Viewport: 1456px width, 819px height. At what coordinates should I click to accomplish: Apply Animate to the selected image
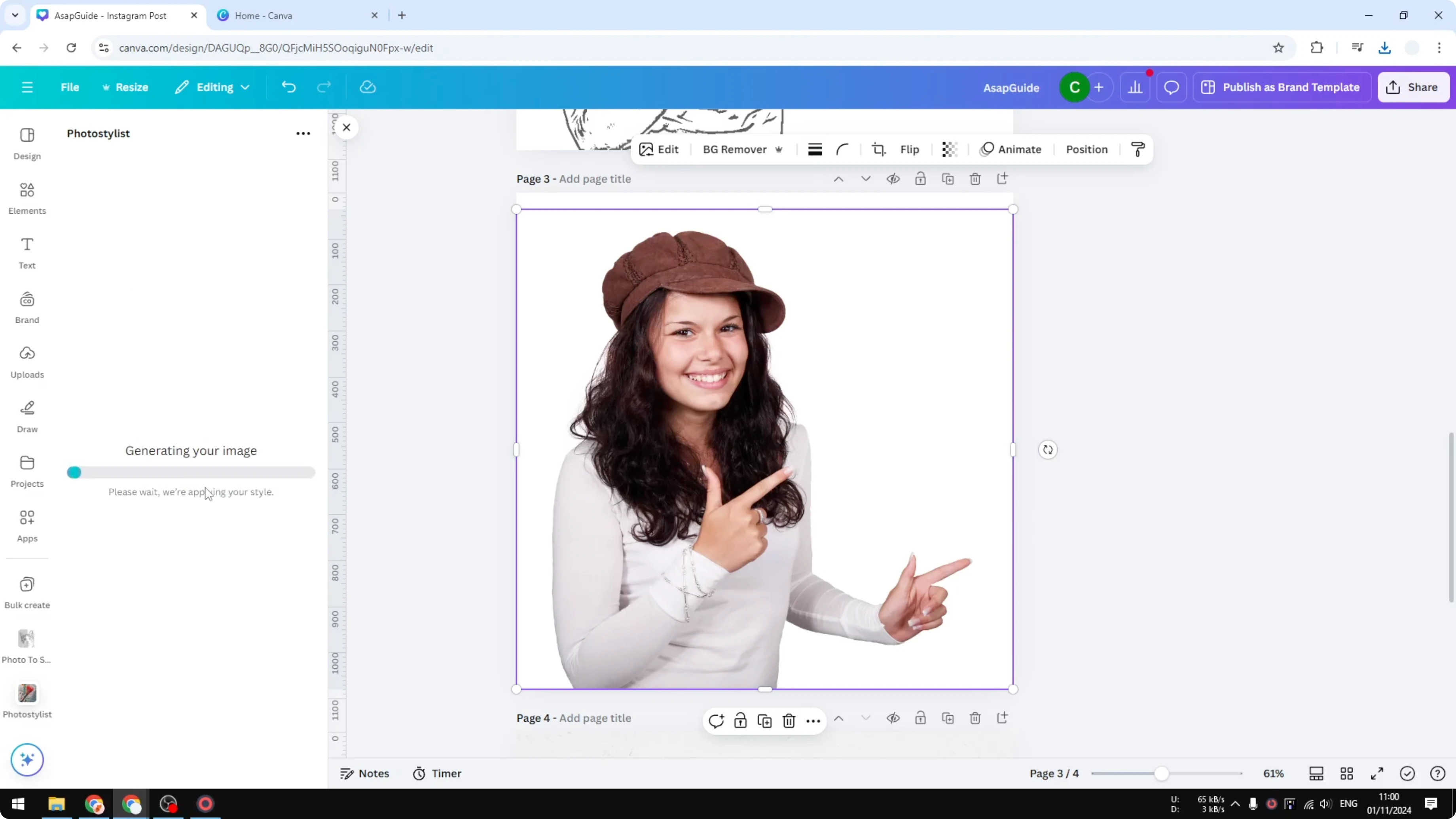click(x=1012, y=149)
